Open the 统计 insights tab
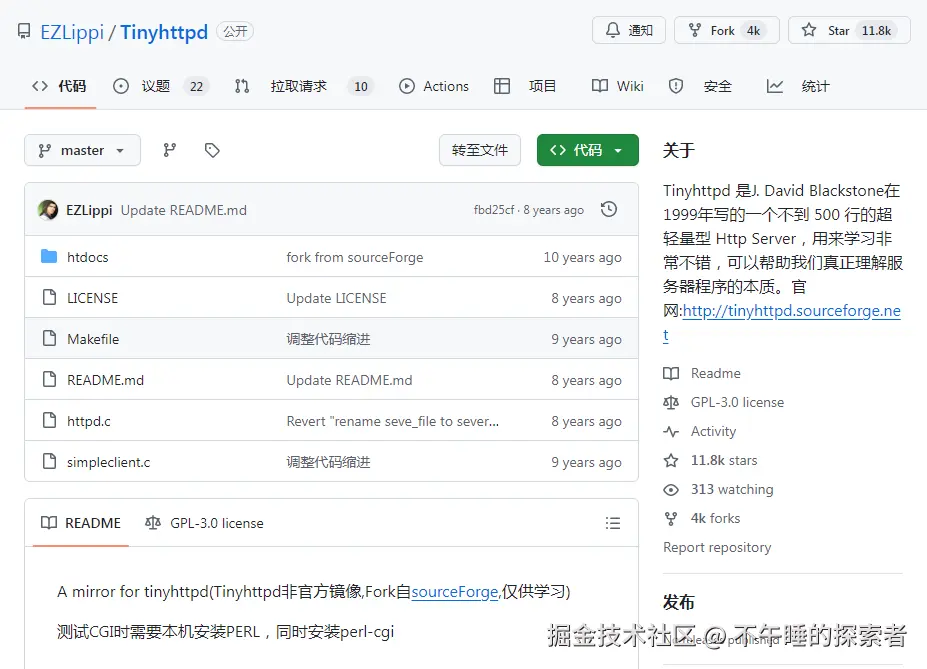This screenshot has height=669, width=927. [x=798, y=86]
